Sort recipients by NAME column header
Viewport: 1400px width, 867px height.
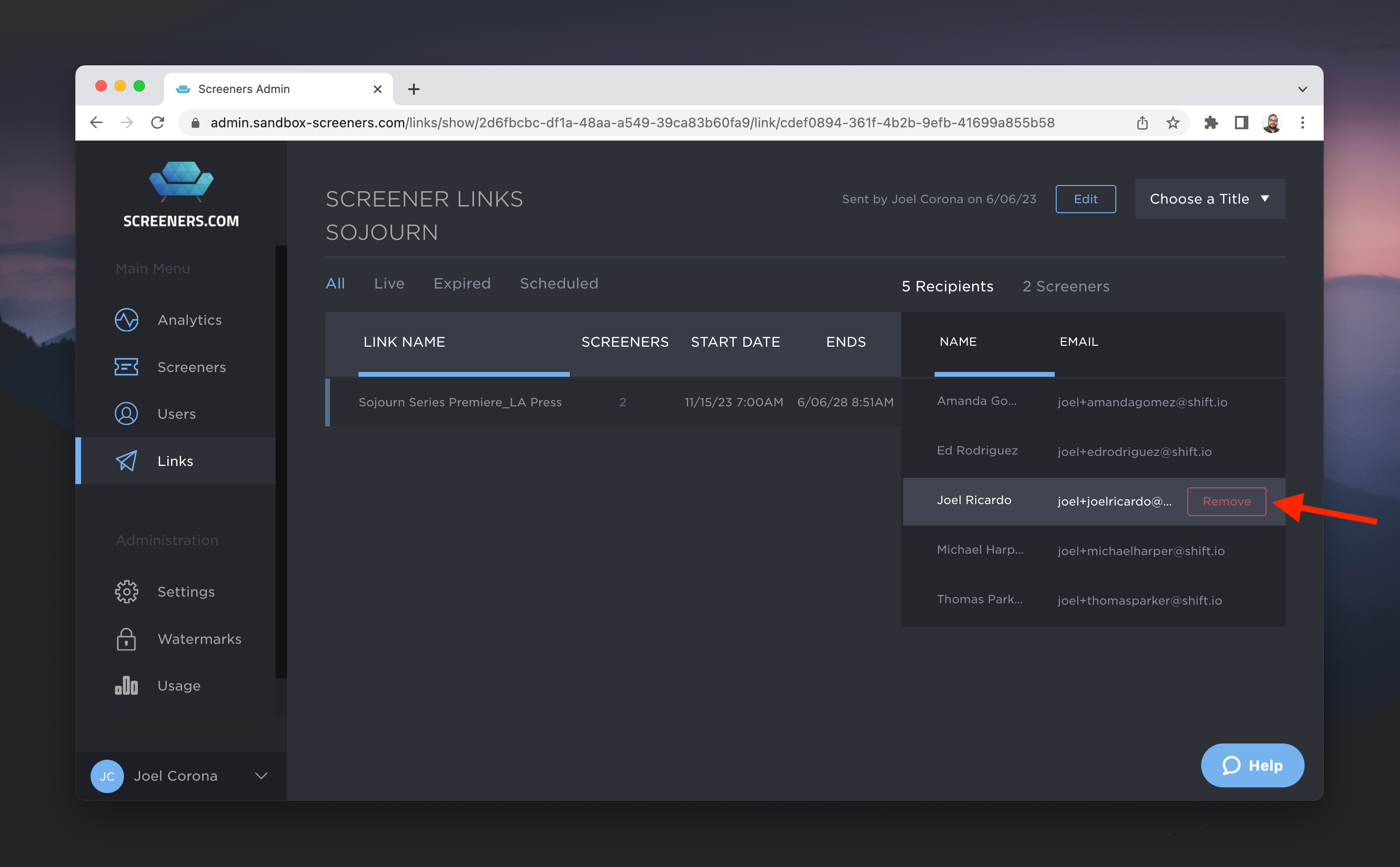[x=958, y=342]
